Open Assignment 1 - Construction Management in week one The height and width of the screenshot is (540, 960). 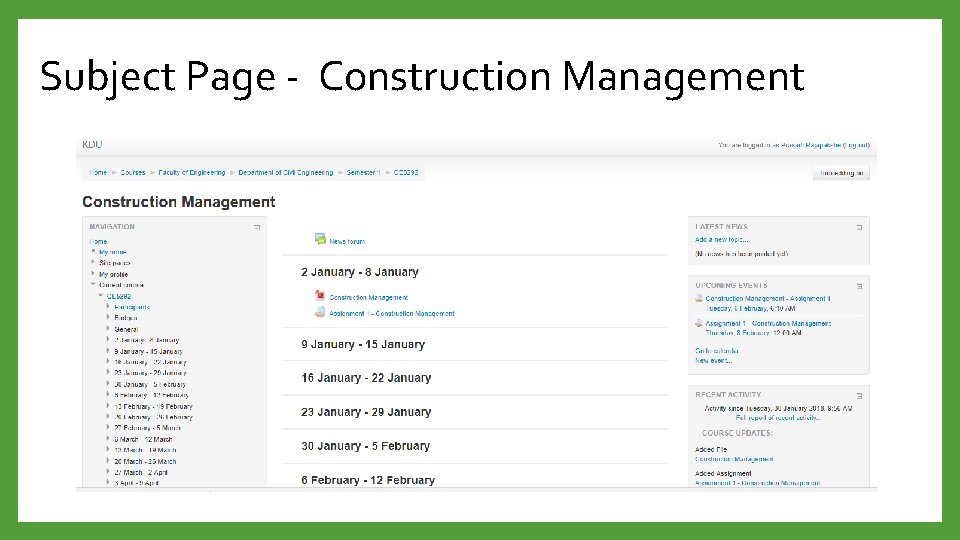[392, 313]
